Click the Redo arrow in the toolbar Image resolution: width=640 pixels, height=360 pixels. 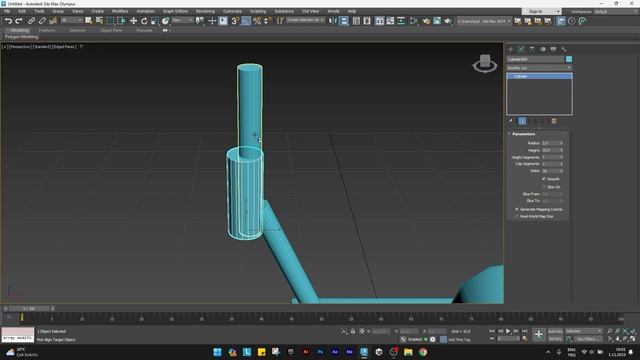[x=19, y=21]
